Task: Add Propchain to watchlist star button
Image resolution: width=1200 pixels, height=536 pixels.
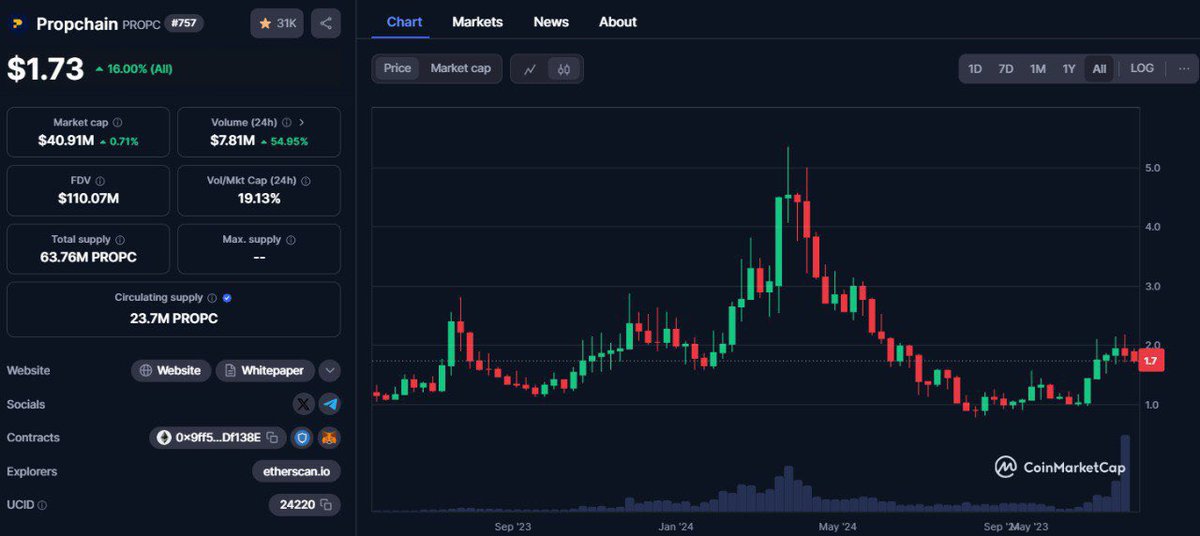Action: 277,23
